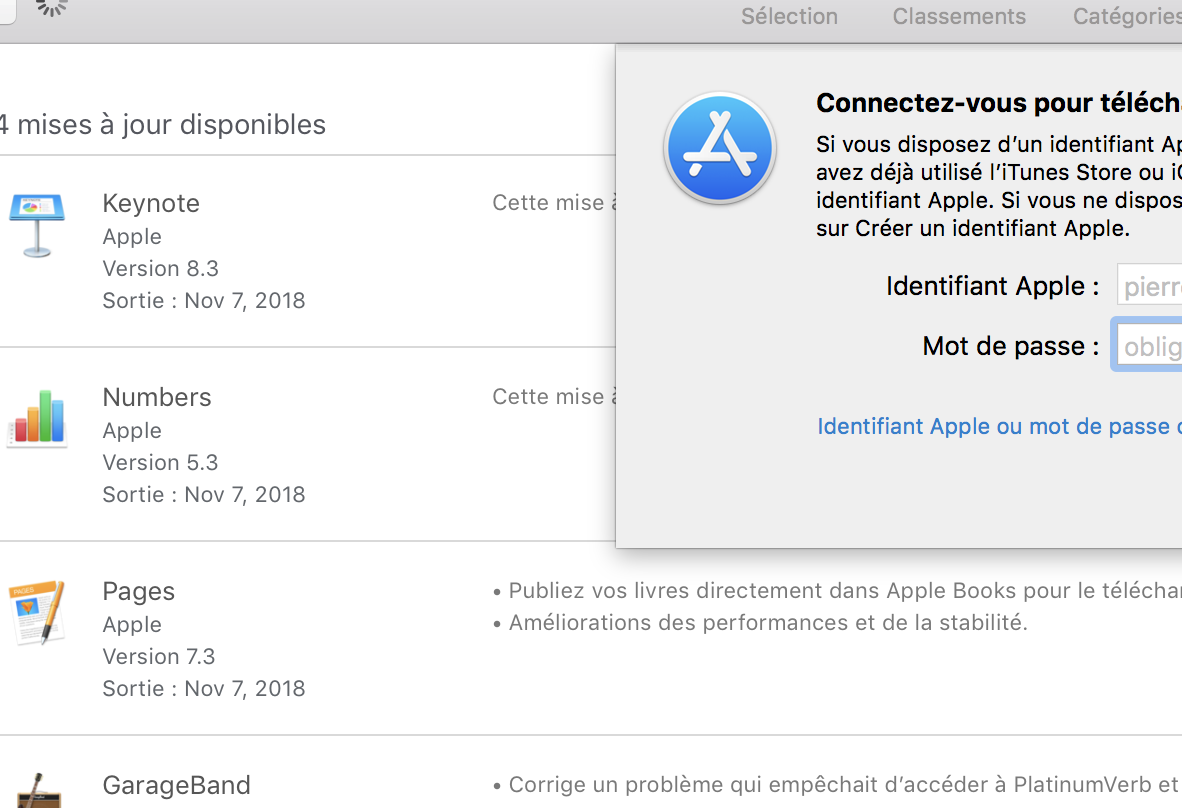Click the Keynote app icon
The width and height of the screenshot is (1182, 808).
point(37,225)
